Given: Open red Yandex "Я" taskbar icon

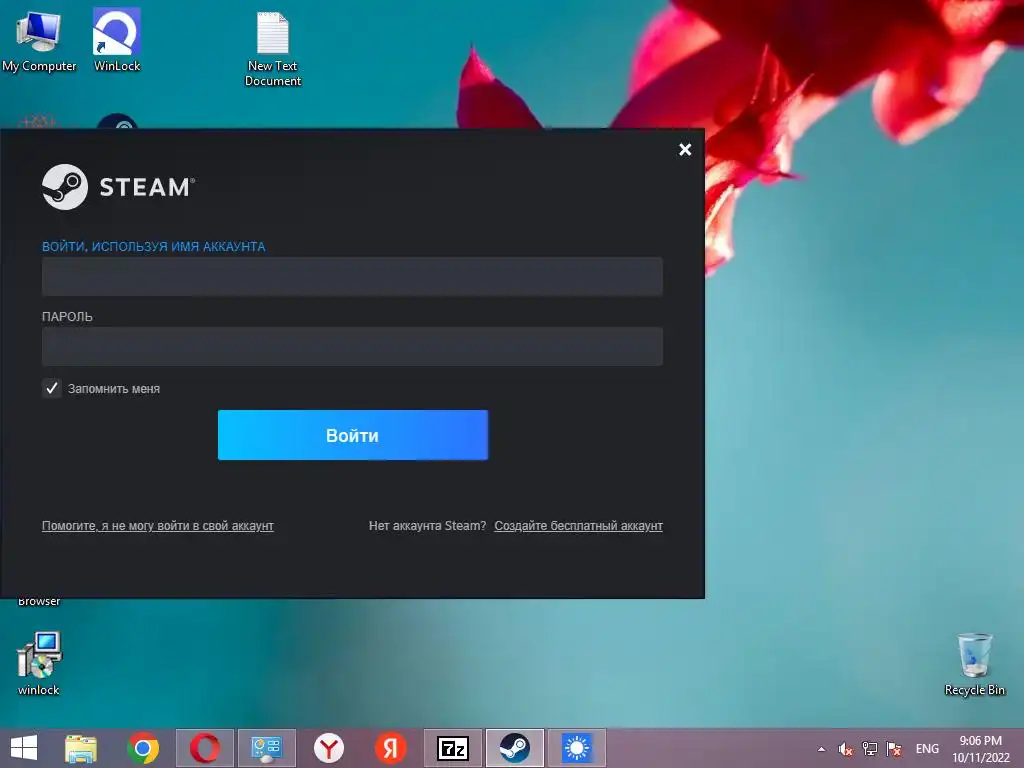Looking at the screenshot, I should [391, 748].
